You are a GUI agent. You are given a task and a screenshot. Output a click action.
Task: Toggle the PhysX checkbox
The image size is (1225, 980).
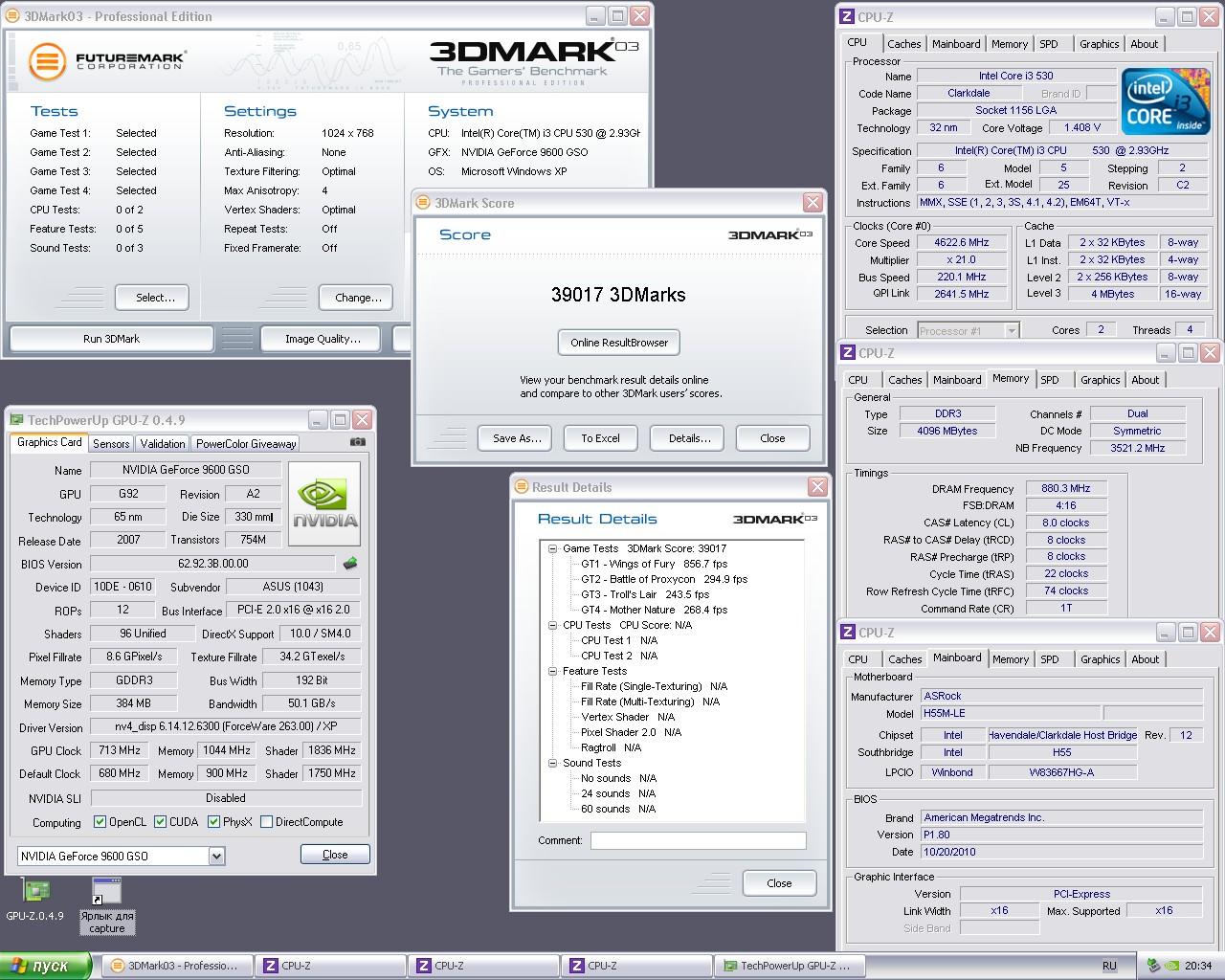tap(213, 821)
